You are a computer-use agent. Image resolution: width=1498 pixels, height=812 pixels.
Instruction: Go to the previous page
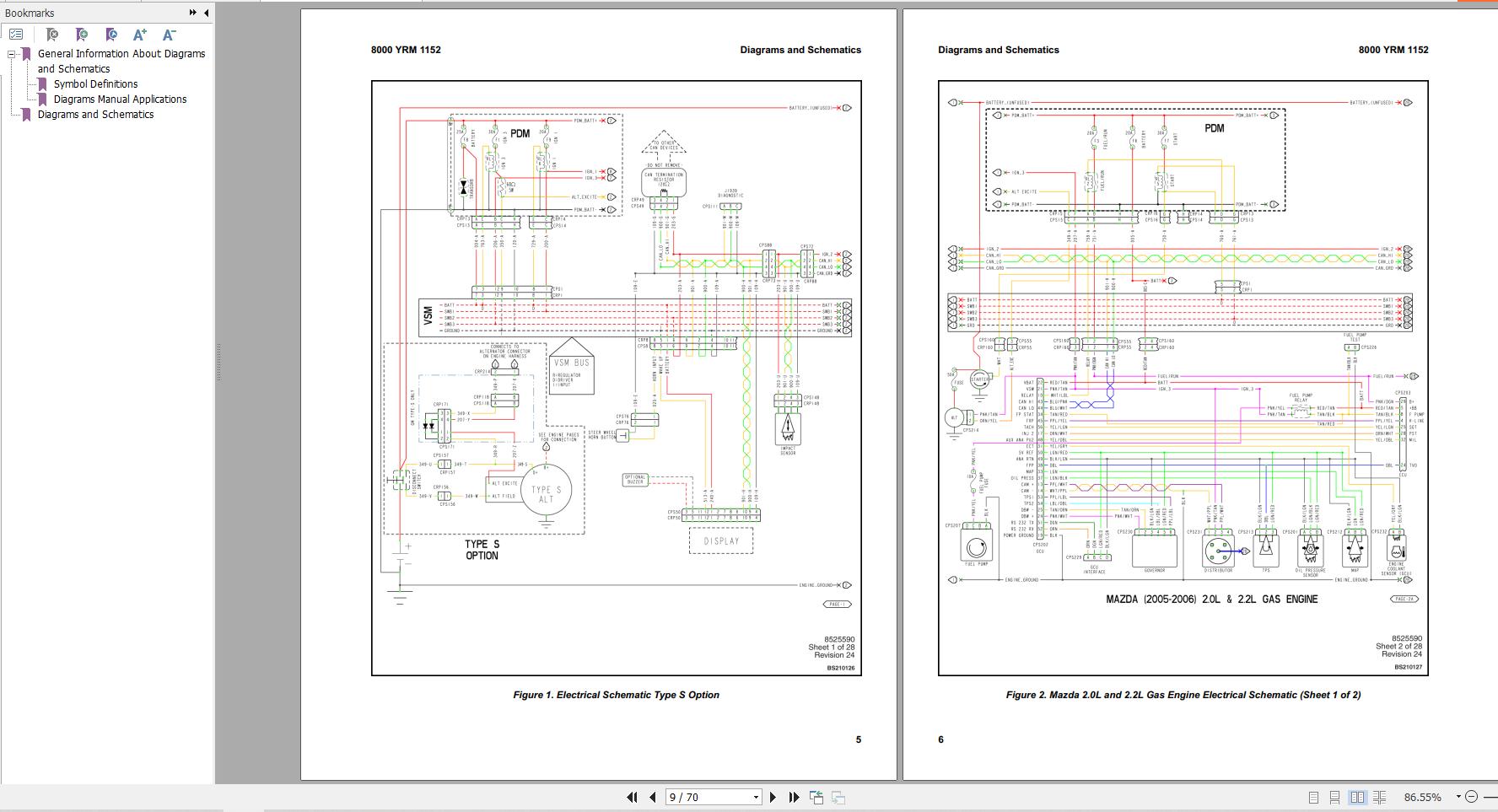pyautogui.click(x=652, y=797)
